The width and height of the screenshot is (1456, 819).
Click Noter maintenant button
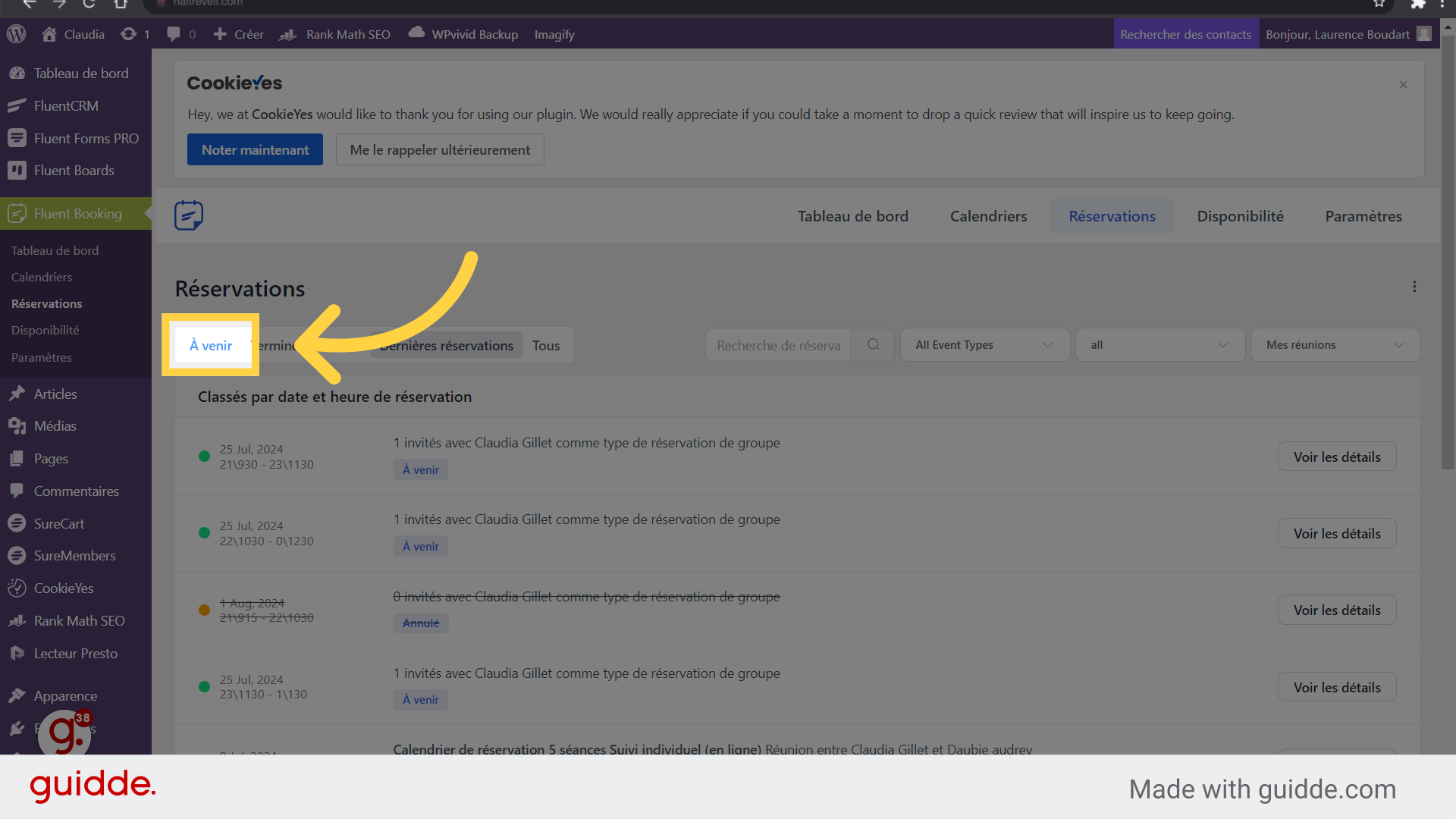[255, 149]
